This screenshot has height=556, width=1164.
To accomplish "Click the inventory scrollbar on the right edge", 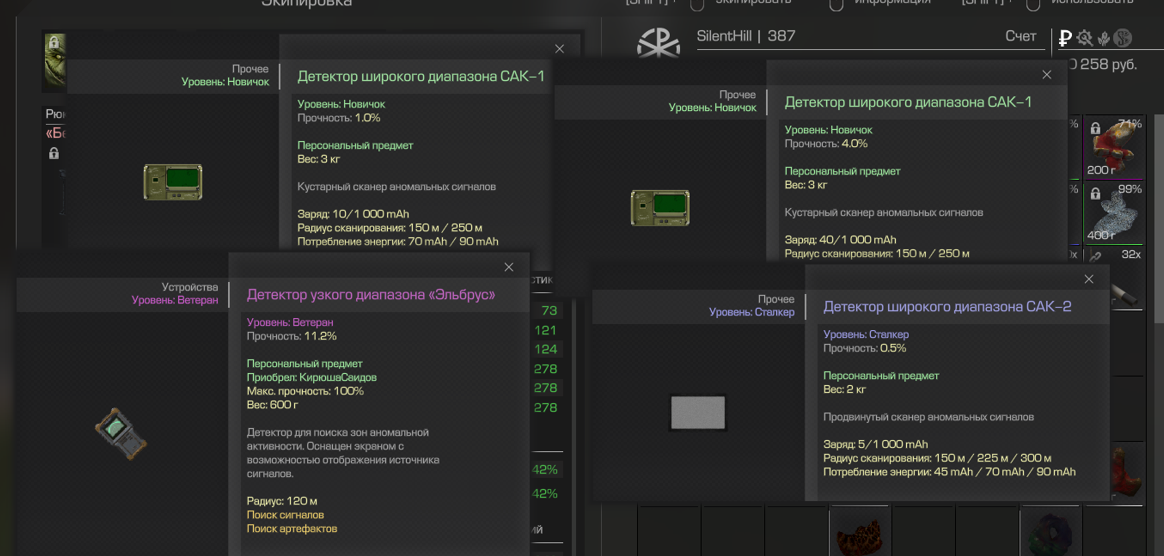I will (1158, 219).
